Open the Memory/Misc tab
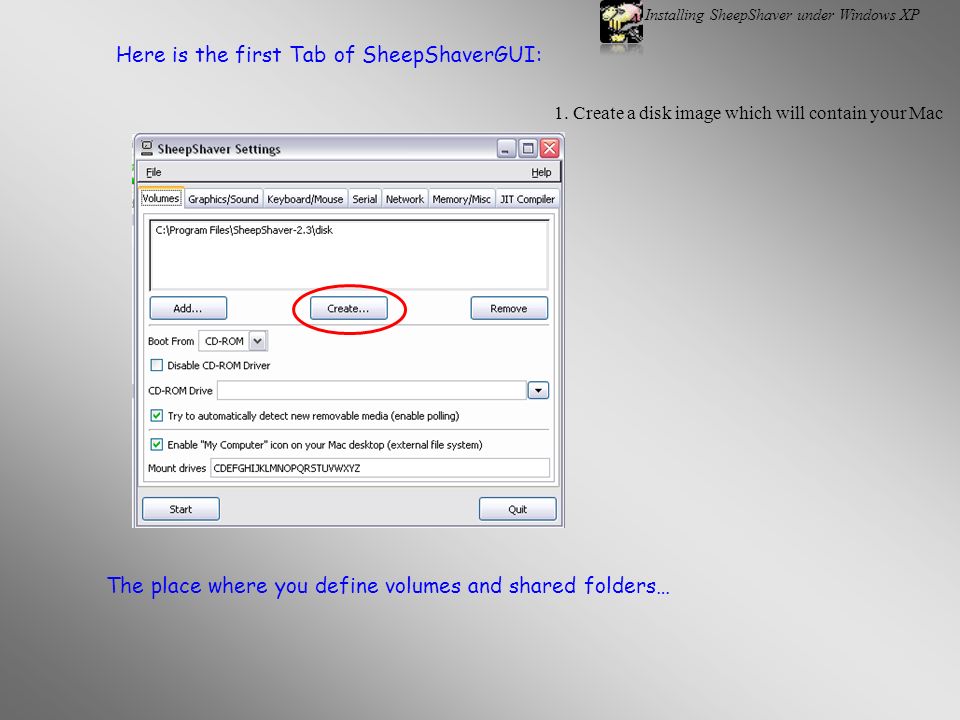Viewport: 960px width, 720px height. 461,199
